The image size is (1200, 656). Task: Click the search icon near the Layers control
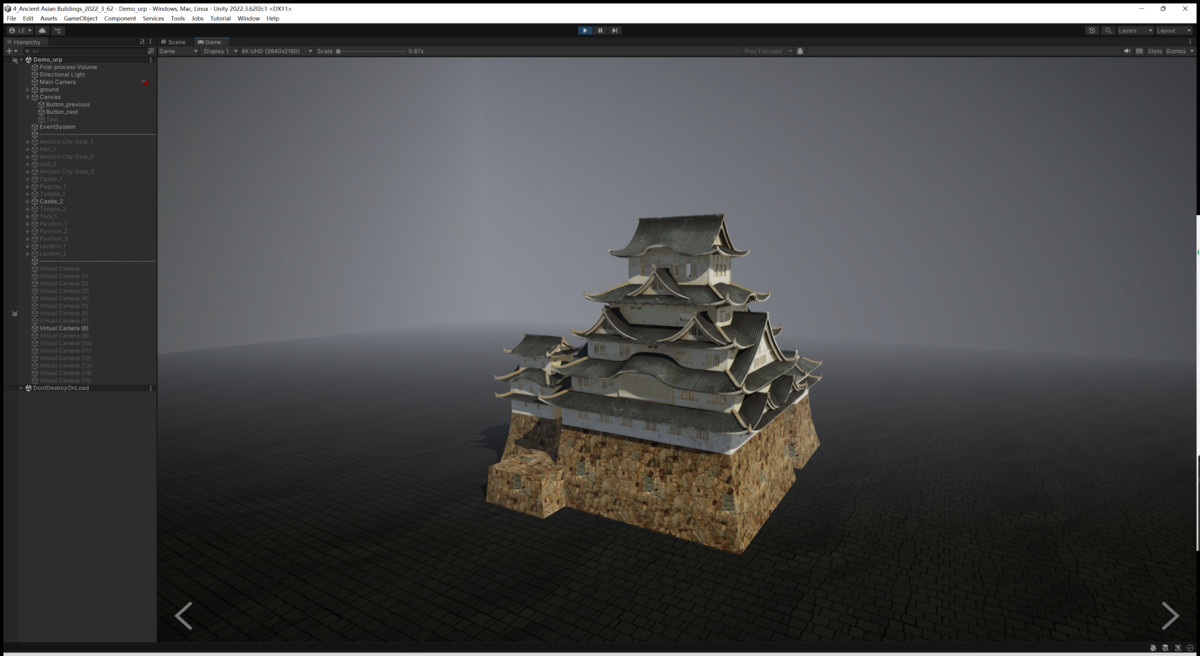pyautogui.click(x=1108, y=30)
